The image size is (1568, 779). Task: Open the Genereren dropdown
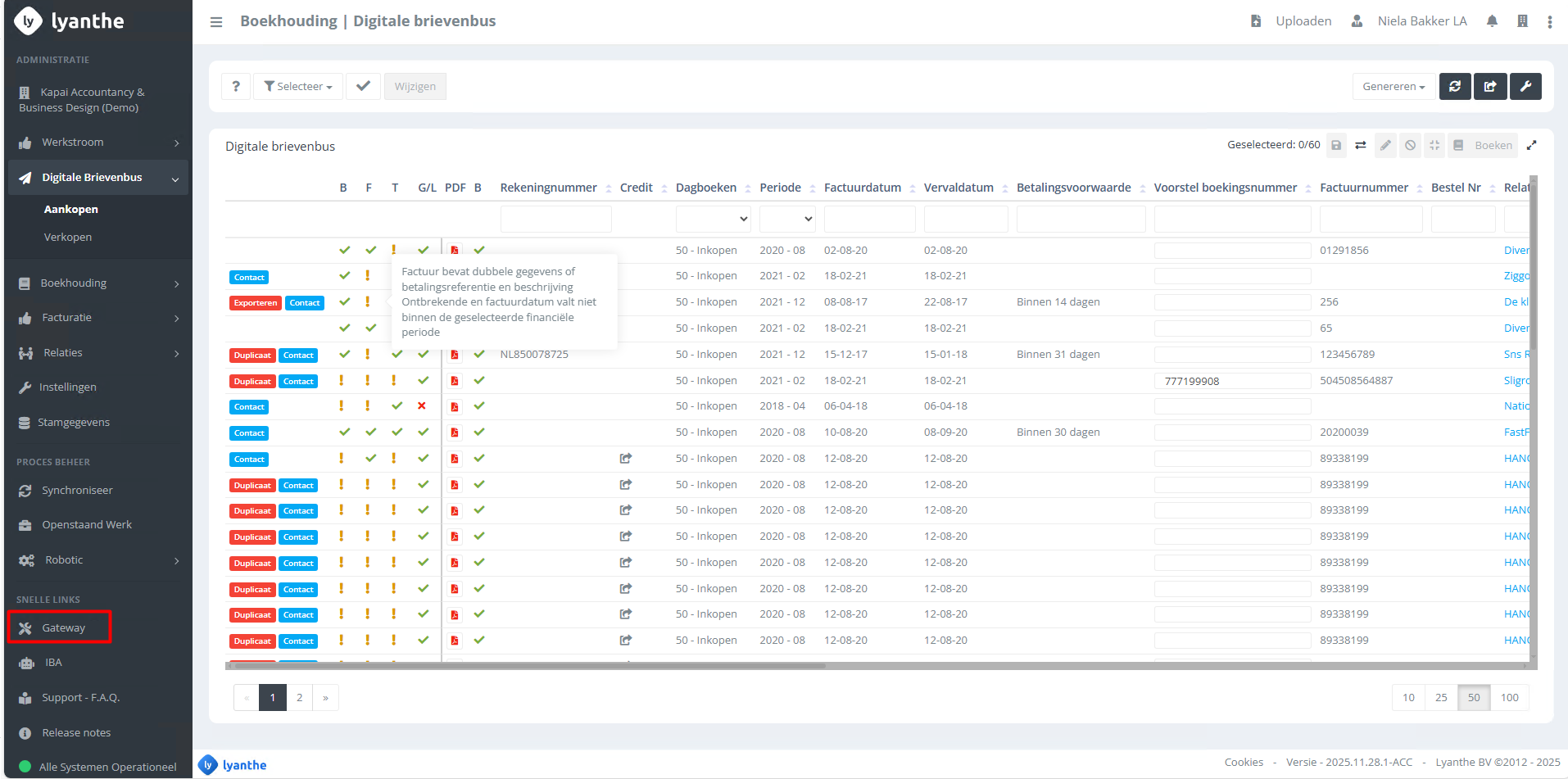pos(1393,86)
